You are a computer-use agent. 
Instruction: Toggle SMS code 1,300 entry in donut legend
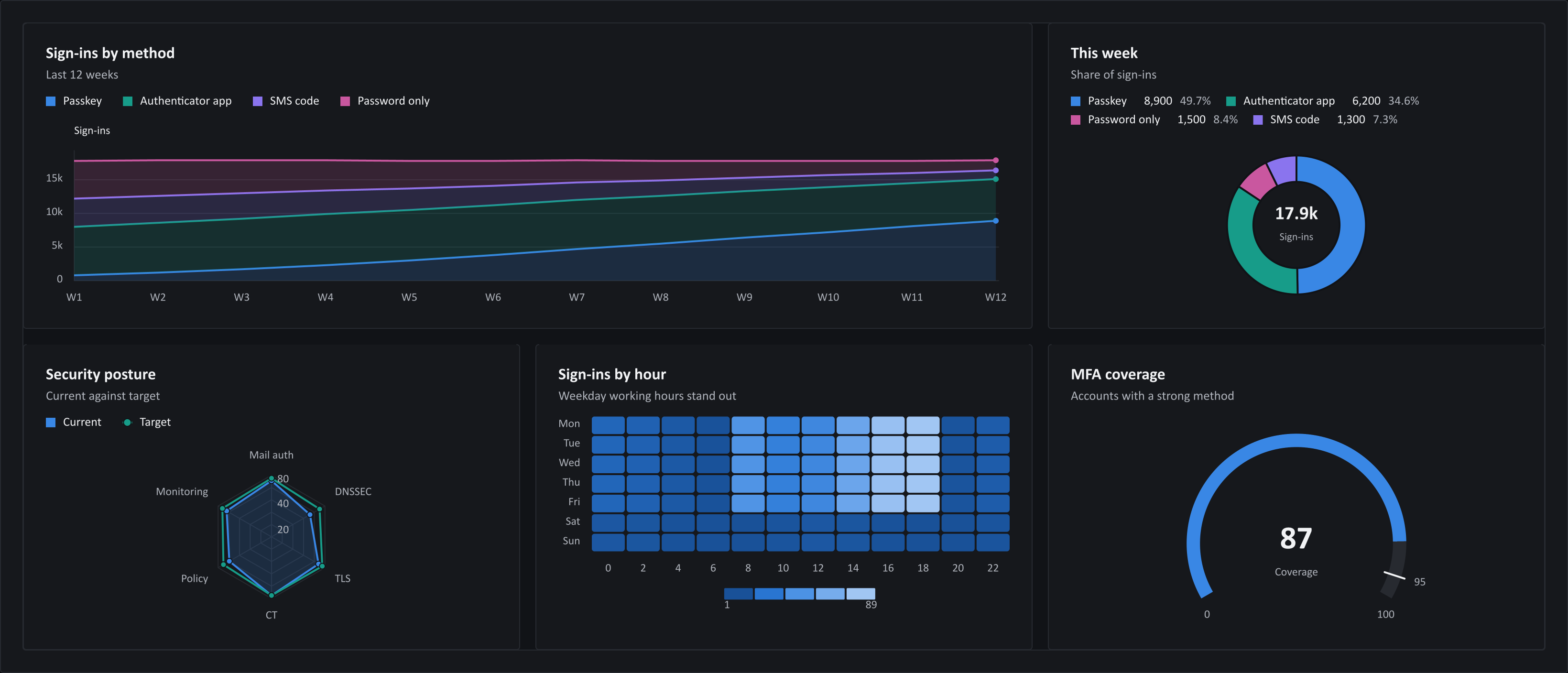coord(1325,120)
